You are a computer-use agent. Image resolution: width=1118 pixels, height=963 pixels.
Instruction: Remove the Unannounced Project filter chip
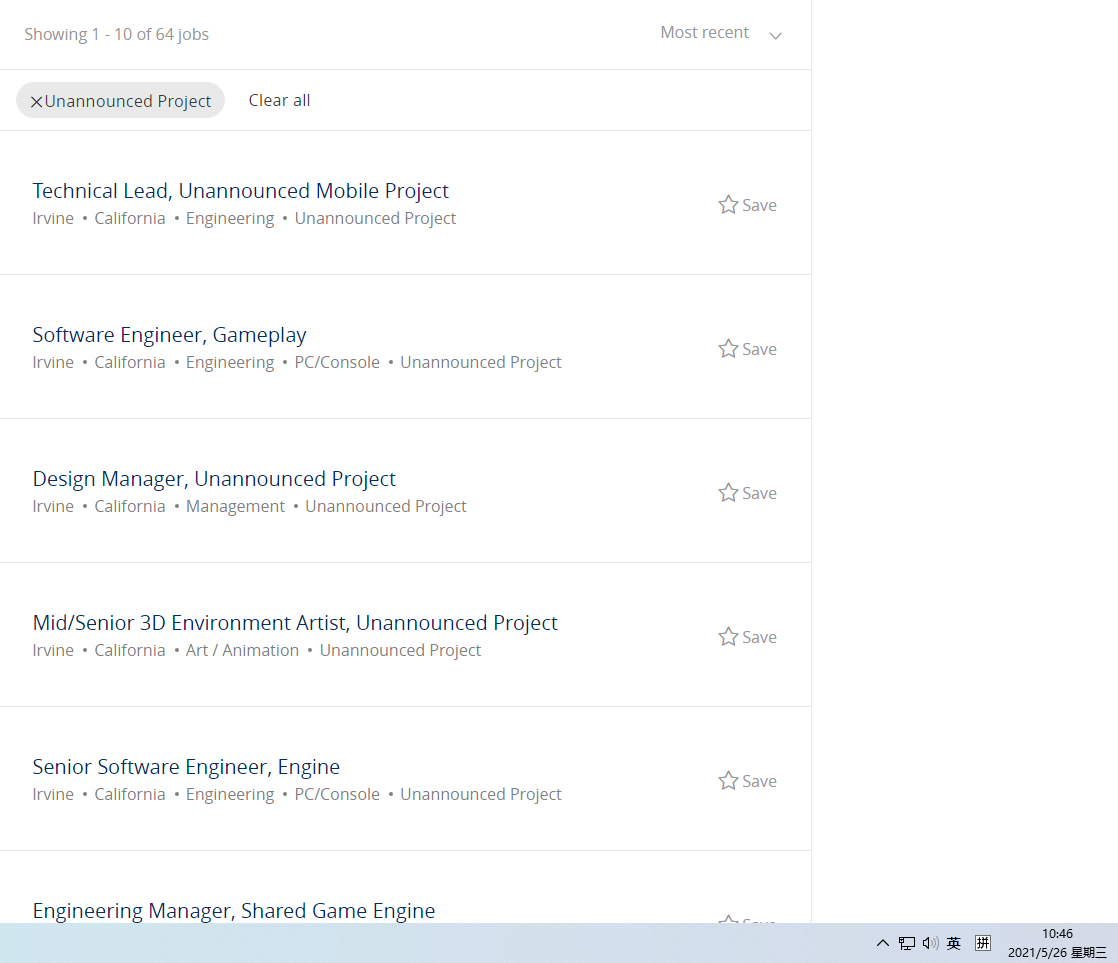pyautogui.click(x=36, y=101)
